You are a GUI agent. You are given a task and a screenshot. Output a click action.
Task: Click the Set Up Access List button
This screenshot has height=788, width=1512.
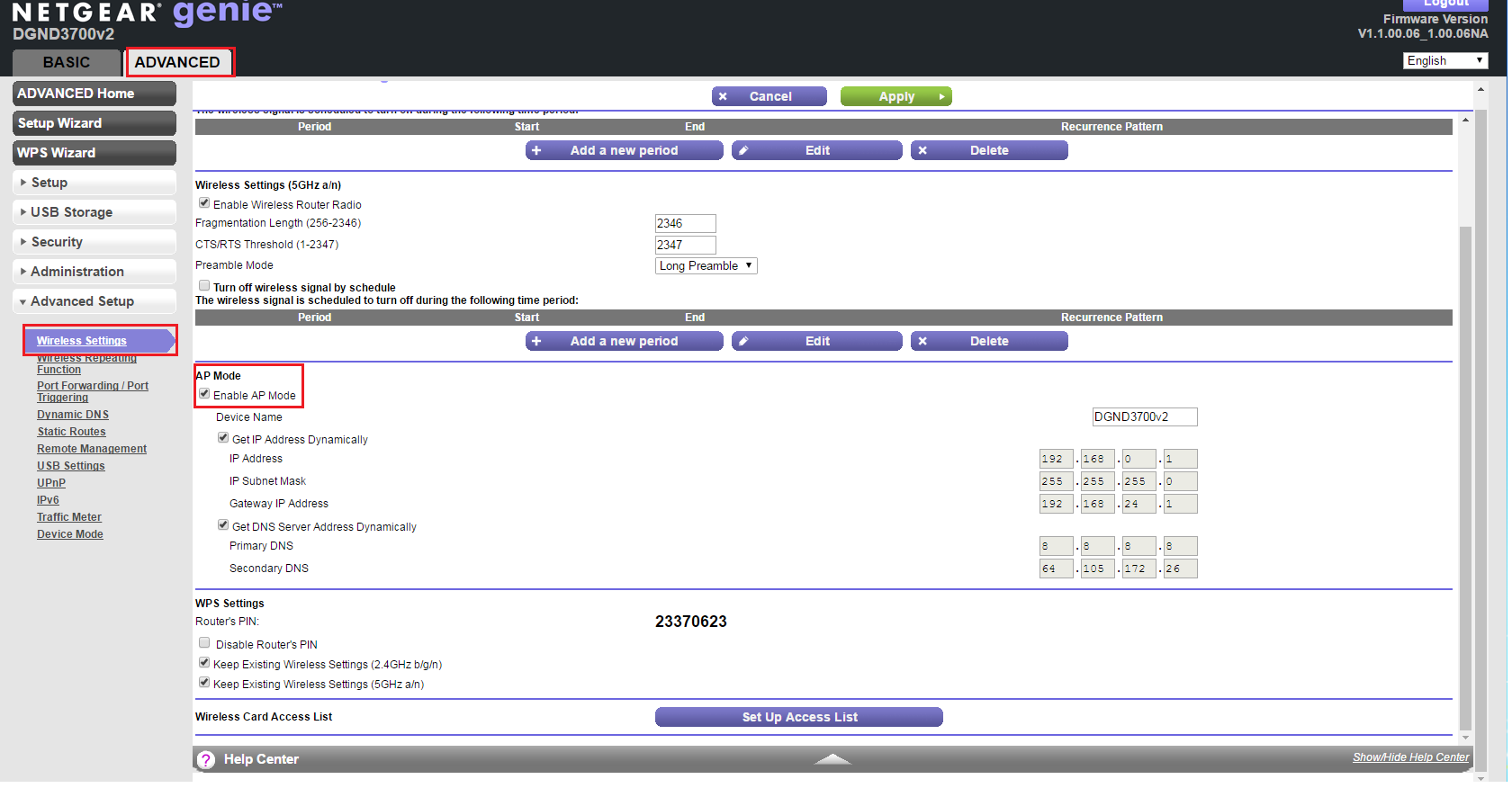(798, 718)
